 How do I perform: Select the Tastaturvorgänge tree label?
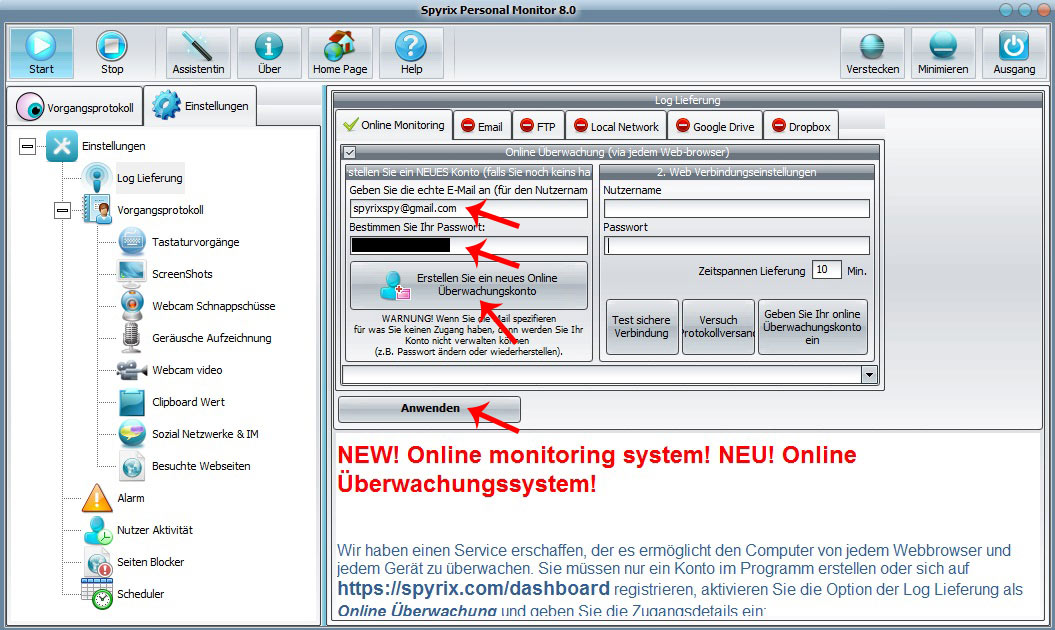(196, 242)
